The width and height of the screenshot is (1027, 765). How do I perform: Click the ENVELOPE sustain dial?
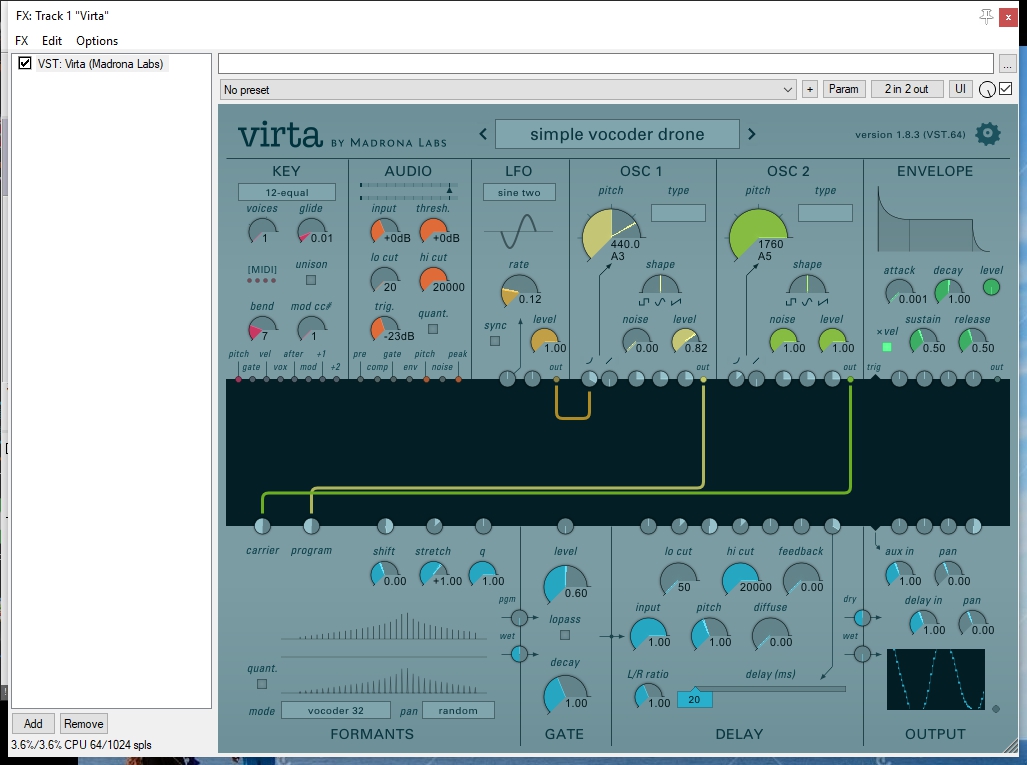(923, 341)
